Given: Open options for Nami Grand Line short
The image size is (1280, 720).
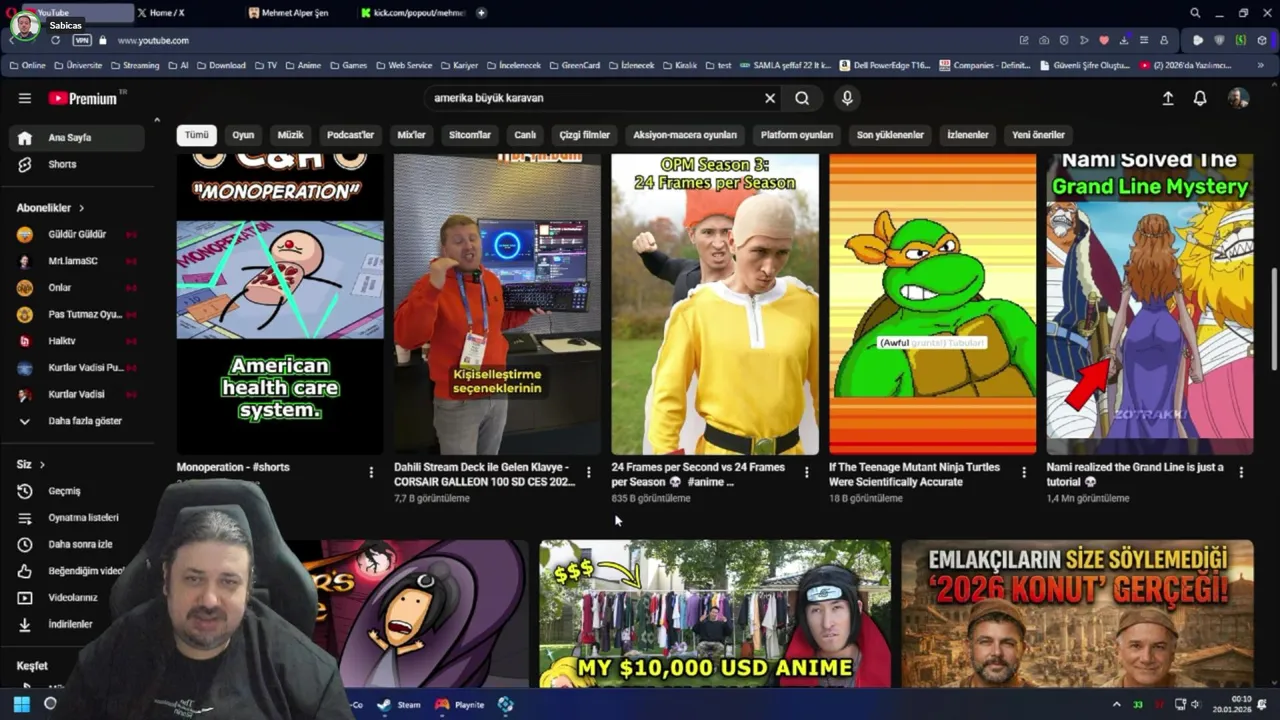Looking at the screenshot, I should coord(1241,472).
